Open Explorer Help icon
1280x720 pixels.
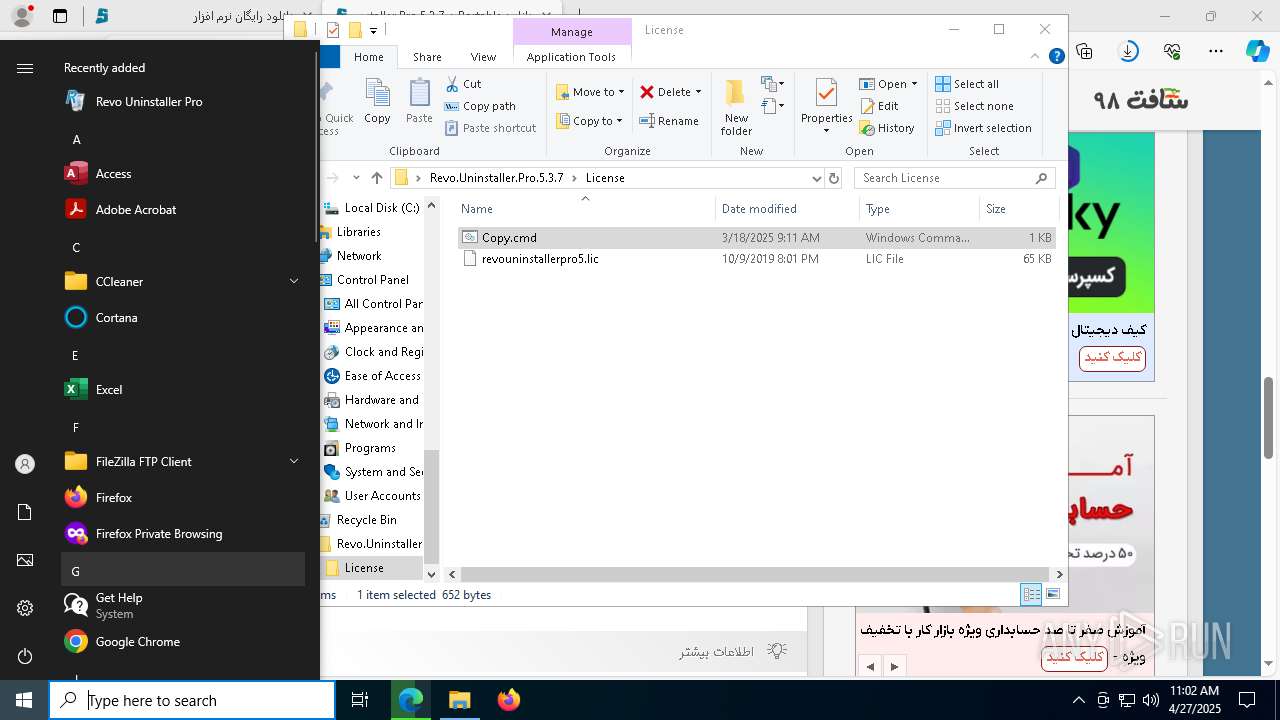click(1056, 57)
